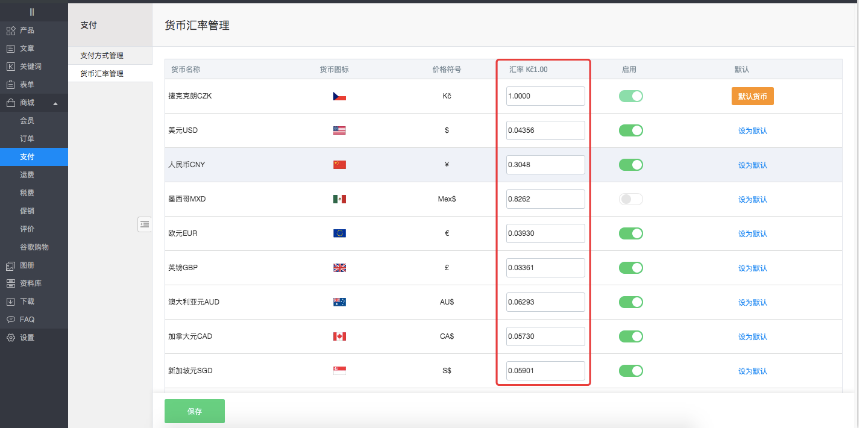Screen dimensions: 859x428
Task: Click the submenu collapse list icon
Action: click(144, 224)
